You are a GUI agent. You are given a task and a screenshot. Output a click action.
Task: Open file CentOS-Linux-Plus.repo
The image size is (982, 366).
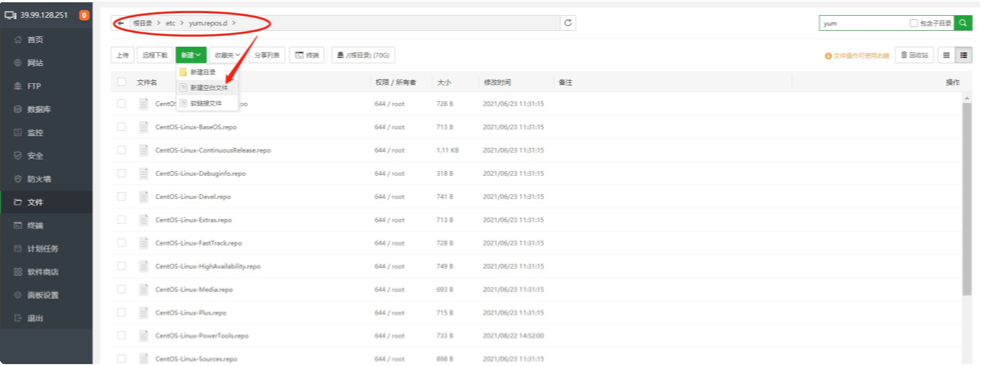[x=191, y=312]
